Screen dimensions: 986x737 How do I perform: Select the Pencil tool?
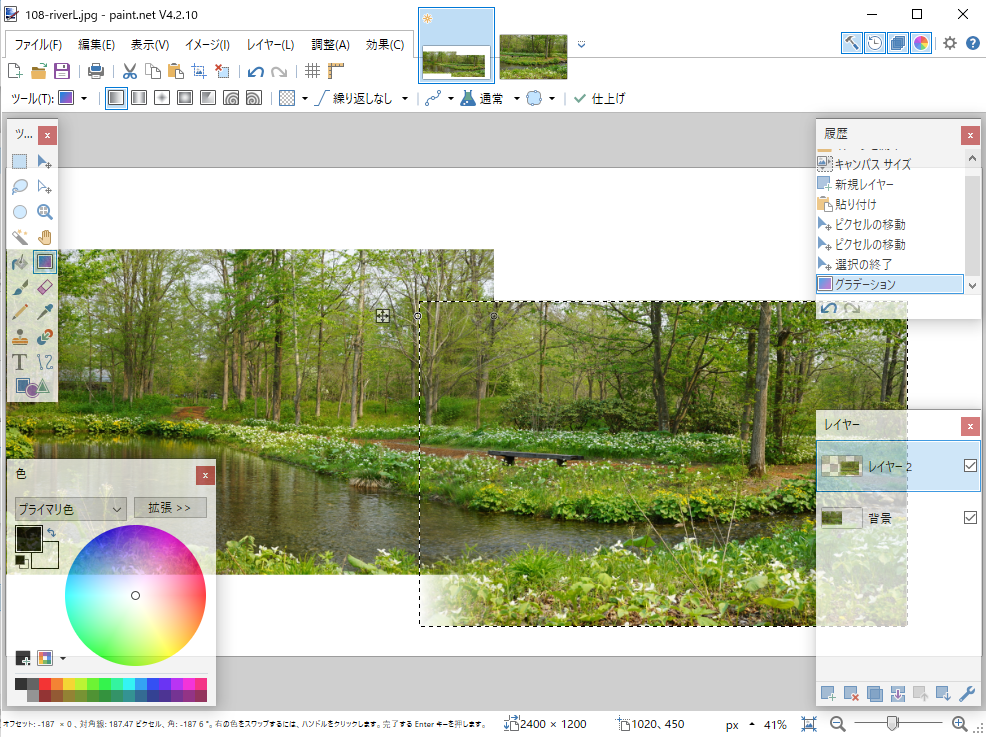click(20, 312)
